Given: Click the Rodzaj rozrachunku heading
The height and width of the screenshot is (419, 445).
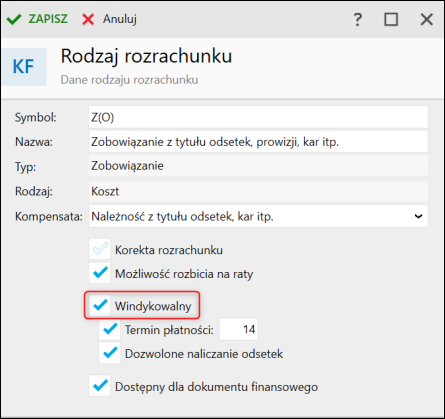Looking at the screenshot, I should point(146,56).
